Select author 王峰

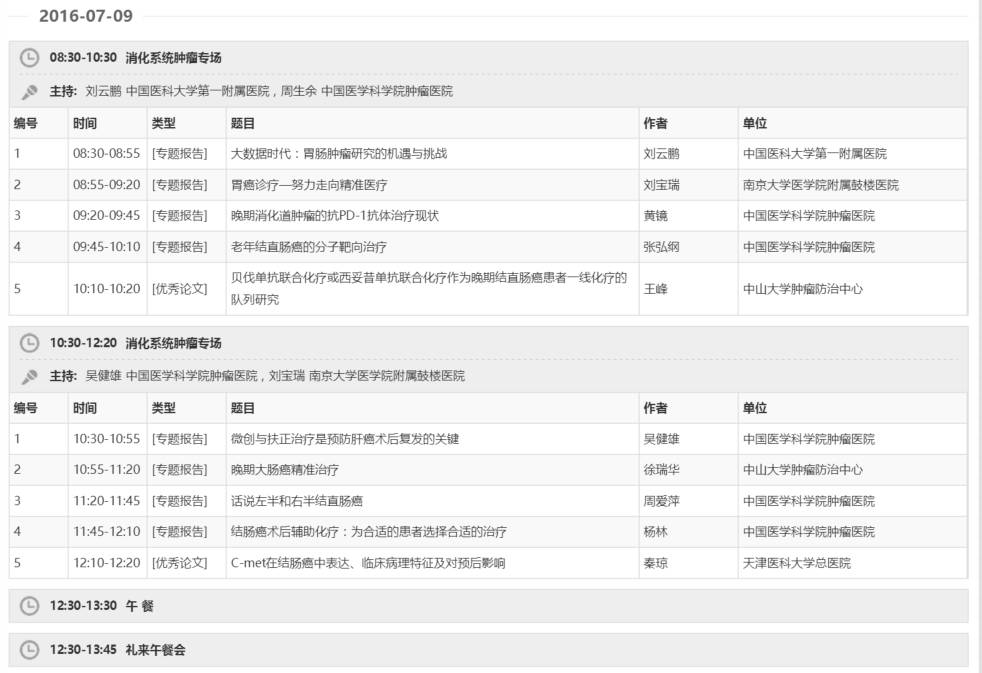[x=655, y=289]
